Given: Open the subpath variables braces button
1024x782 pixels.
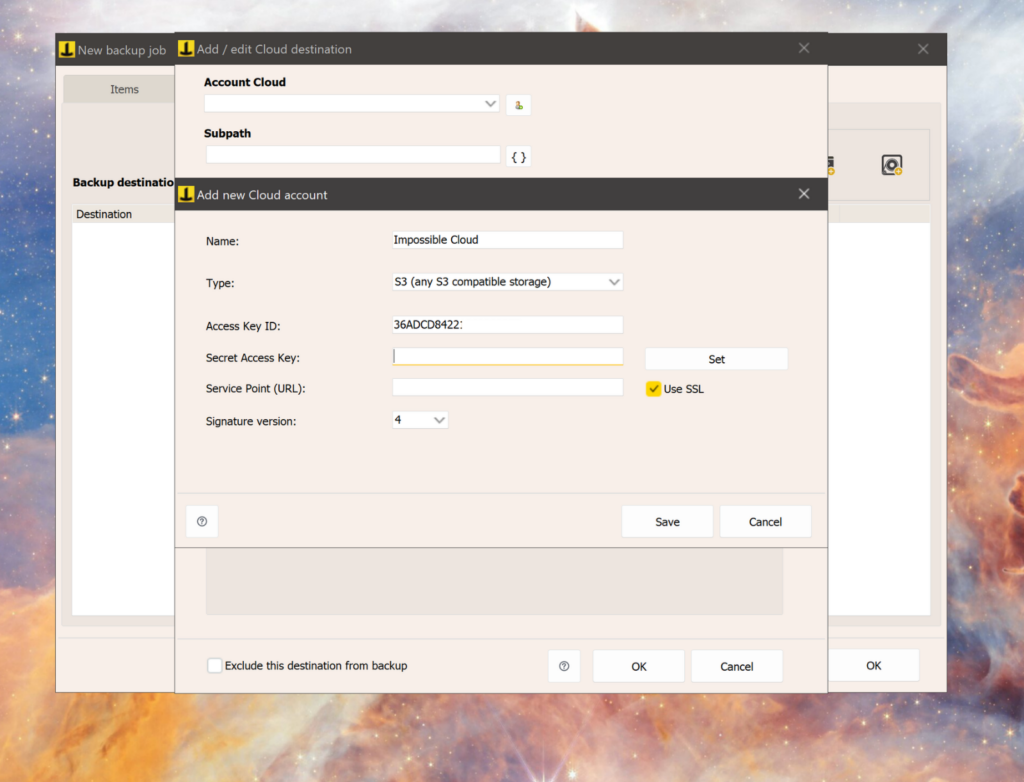Looking at the screenshot, I should pos(519,157).
